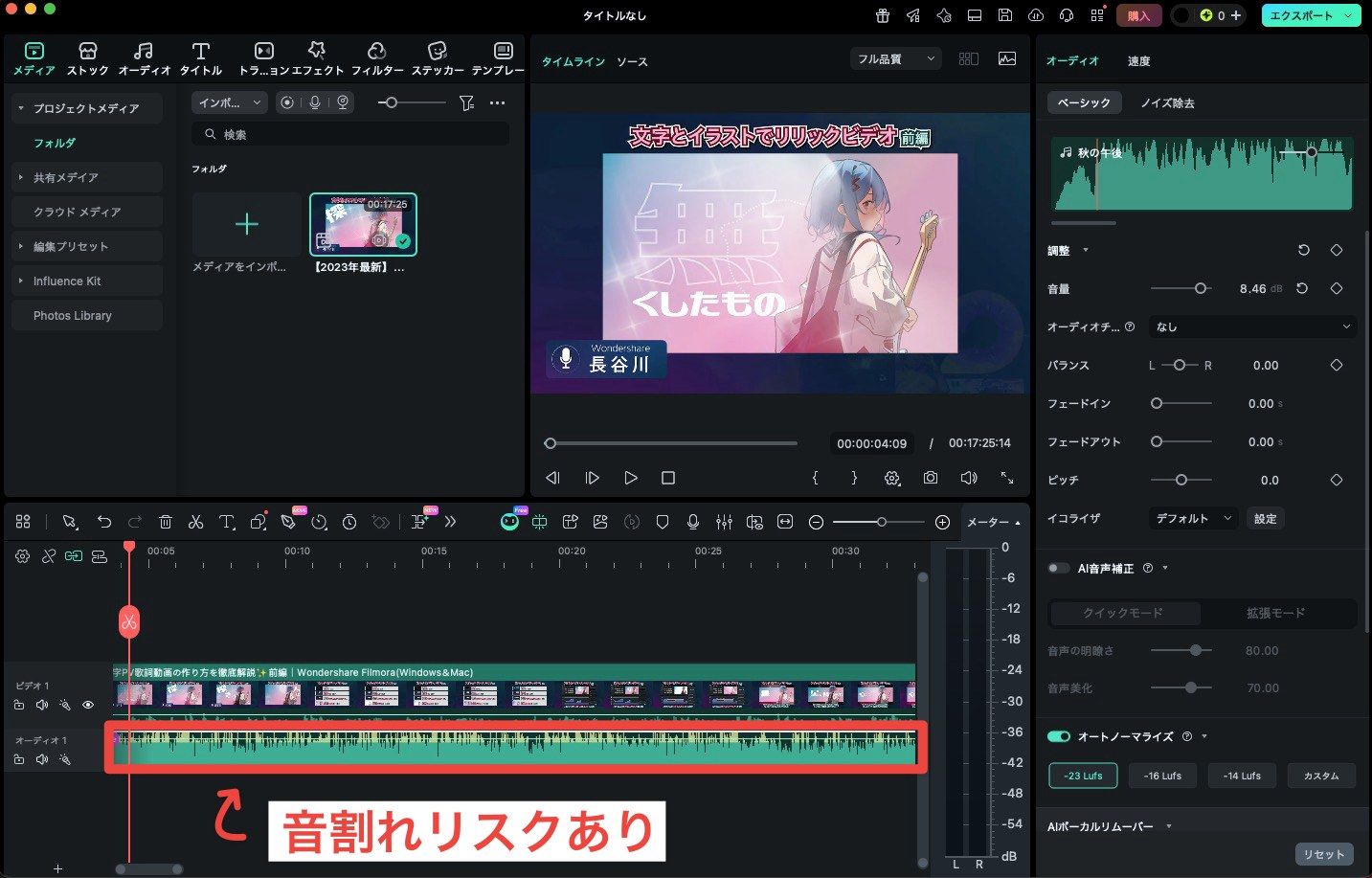The width and height of the screenshot is (1372, 878).
Task: Adjust the 音量 volume slider
Action: click(x=1181, y=288)
